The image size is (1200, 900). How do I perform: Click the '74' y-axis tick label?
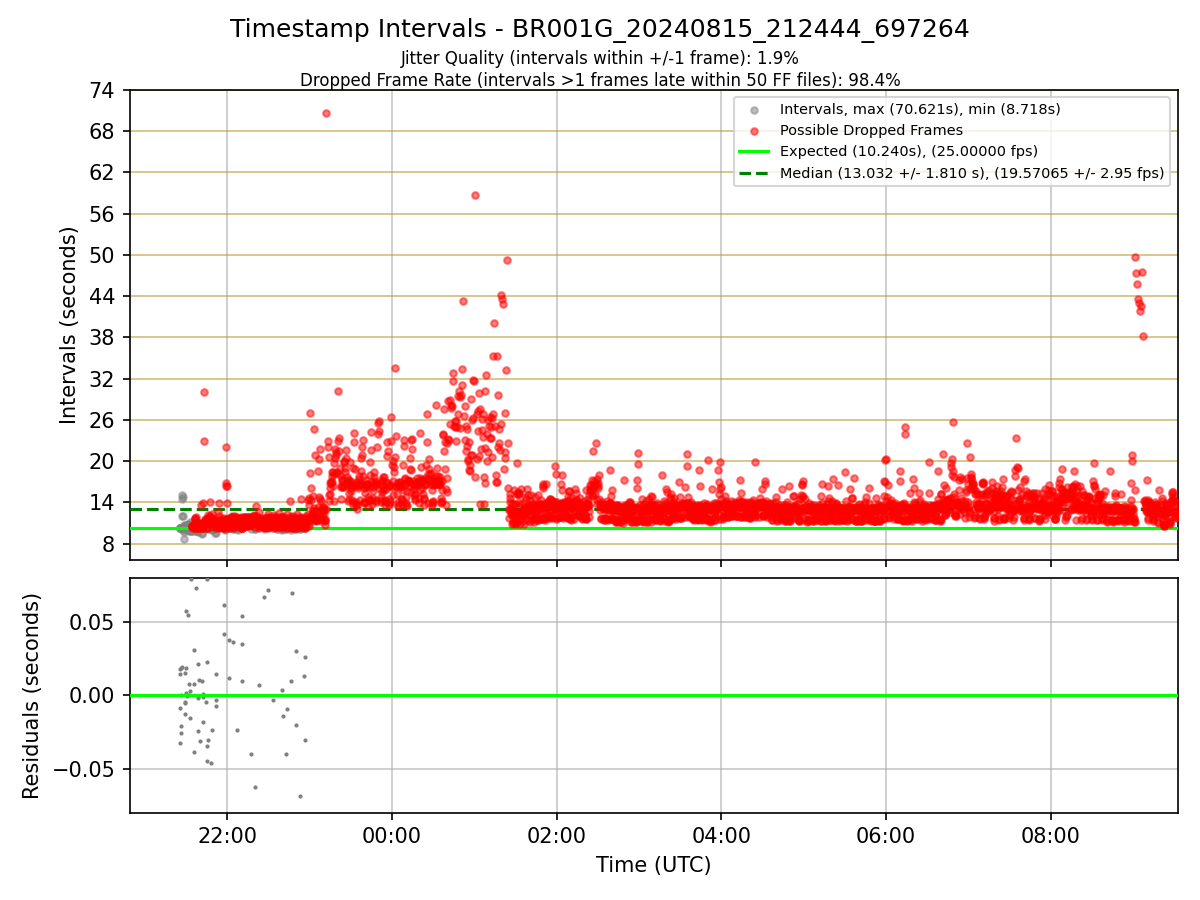point(104,90)
